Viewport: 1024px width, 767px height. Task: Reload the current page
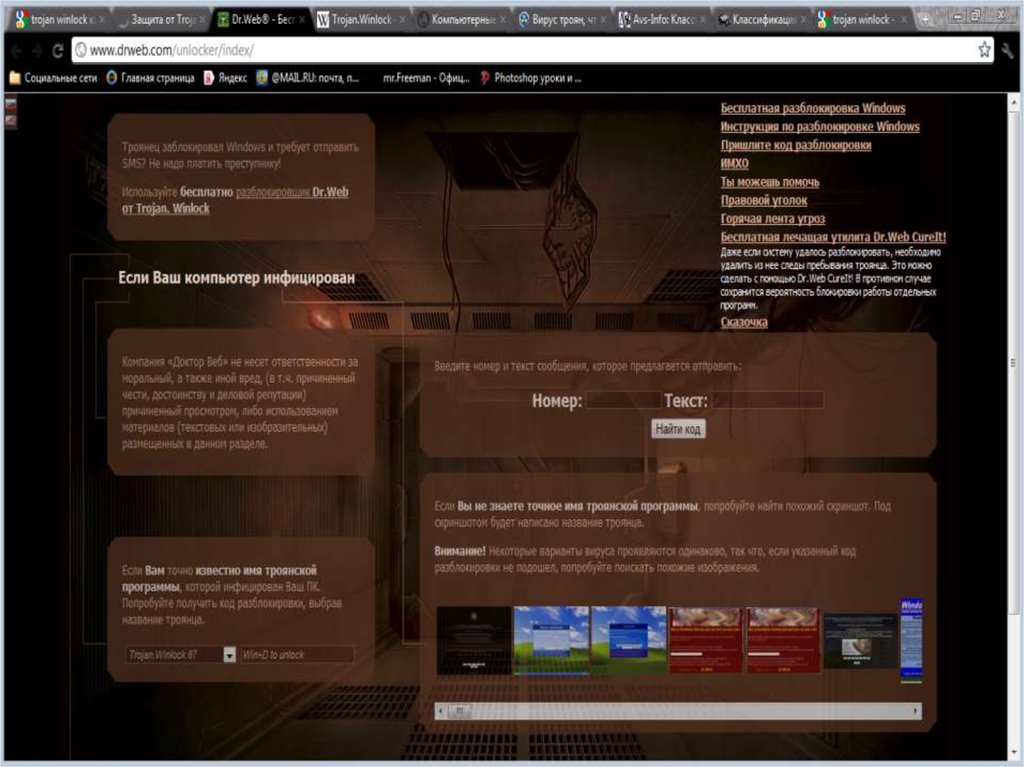click(57, 51)
